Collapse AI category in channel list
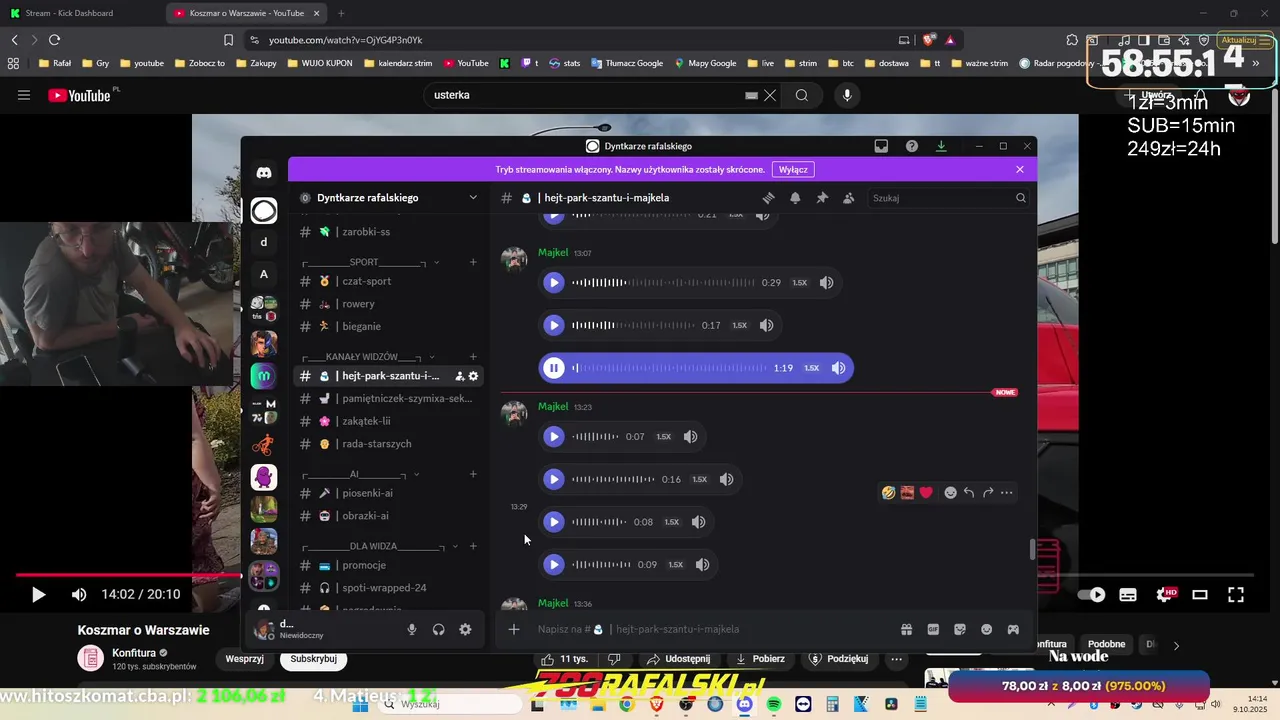This screenshot has width=1280, height=720. click(416, 474)
